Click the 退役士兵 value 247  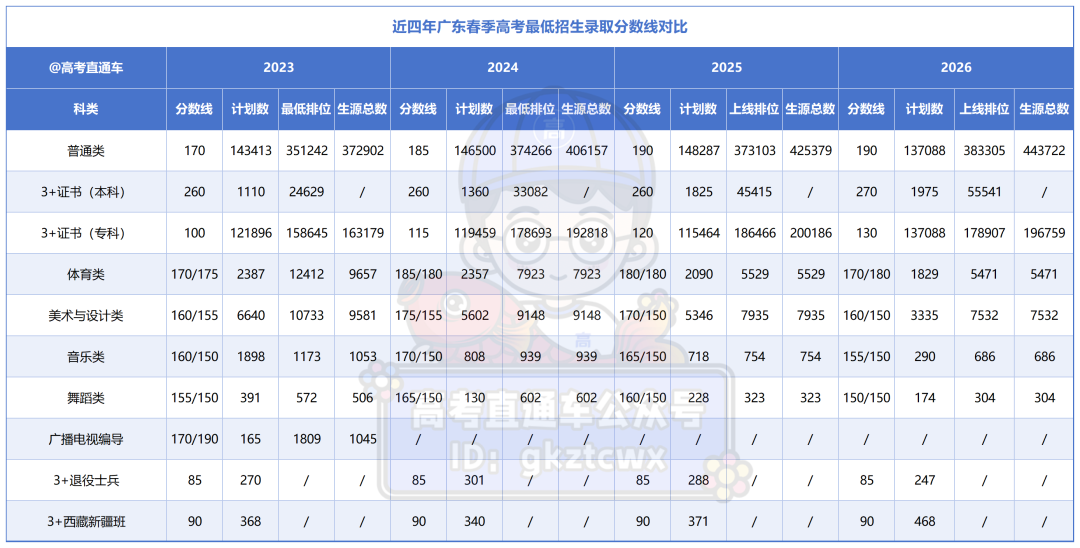(924, 481)
